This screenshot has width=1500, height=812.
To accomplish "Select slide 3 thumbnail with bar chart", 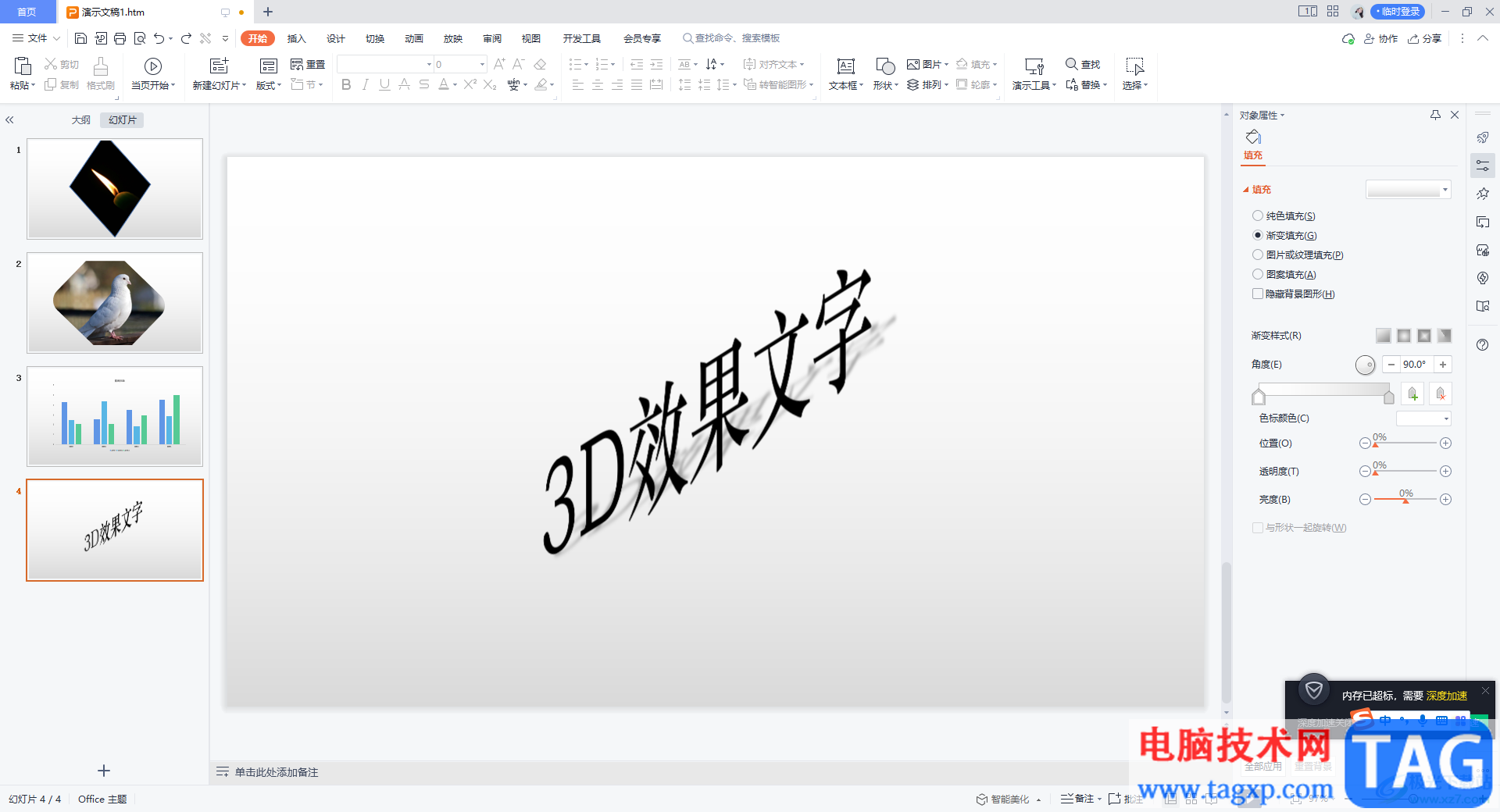I will (115, 416).
